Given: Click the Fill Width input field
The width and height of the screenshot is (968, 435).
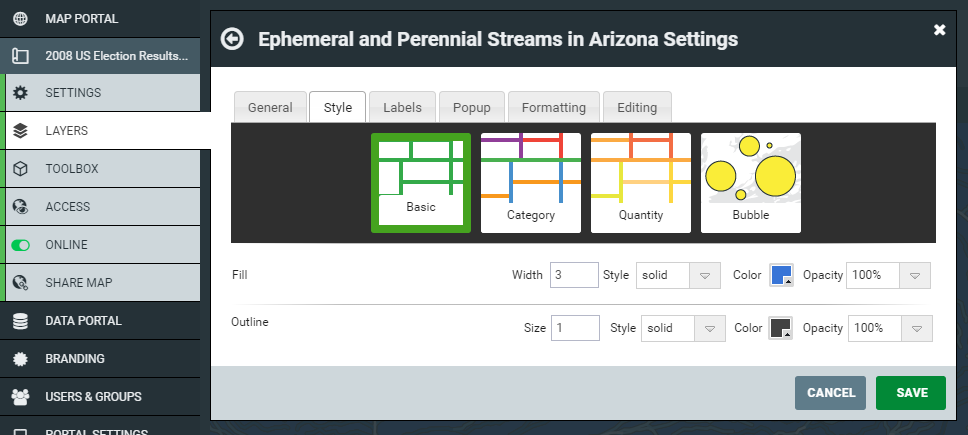Looking at the screenshot, I should point(574,275).
